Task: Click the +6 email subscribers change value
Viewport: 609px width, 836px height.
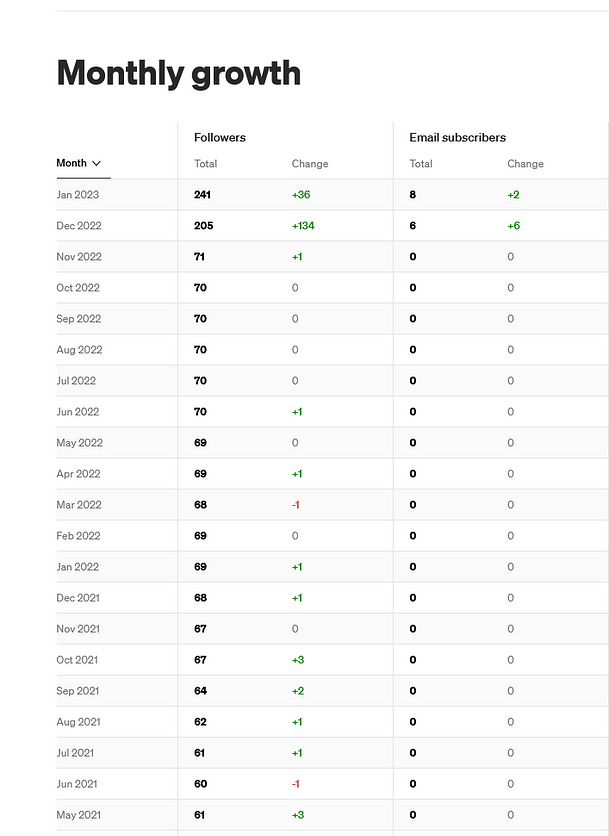Action: [x=513, y=225]
